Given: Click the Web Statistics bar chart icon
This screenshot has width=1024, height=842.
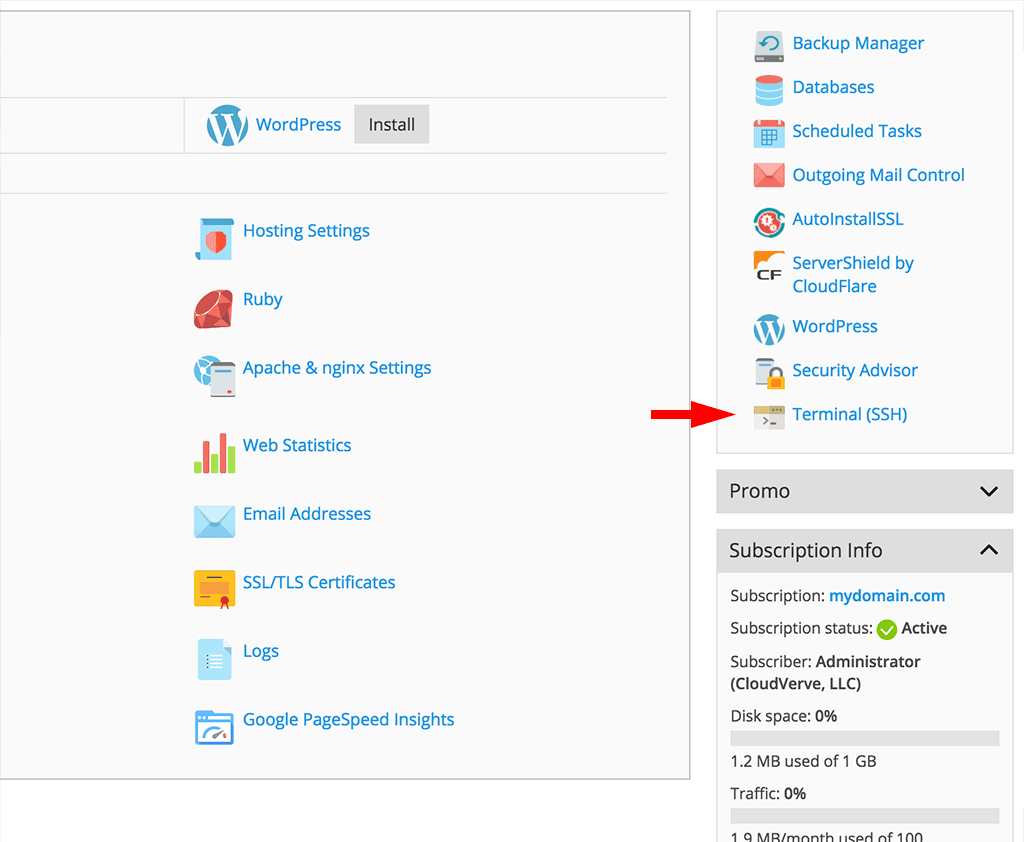Looking at the screenshot, I should pos(214,453).
